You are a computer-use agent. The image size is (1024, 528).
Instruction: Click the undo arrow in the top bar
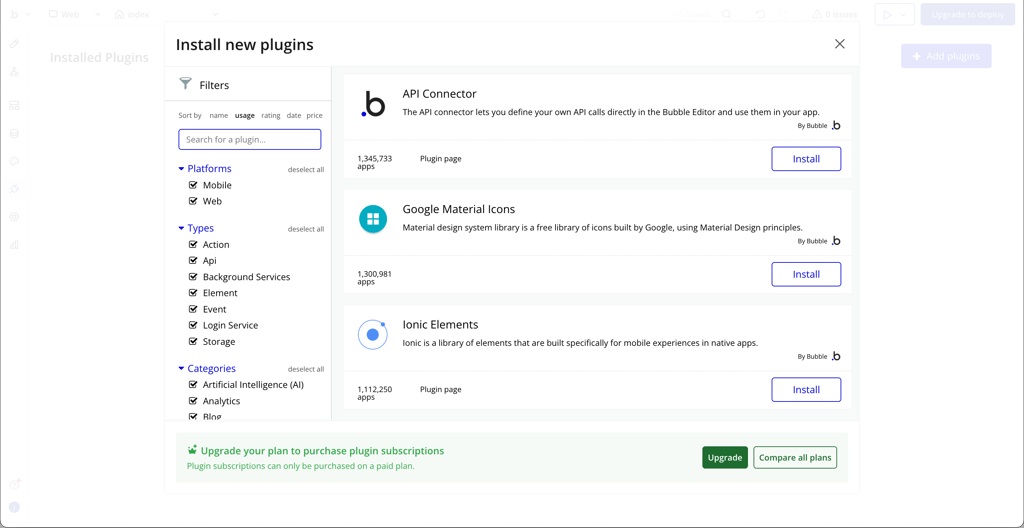tap(761, 14)
